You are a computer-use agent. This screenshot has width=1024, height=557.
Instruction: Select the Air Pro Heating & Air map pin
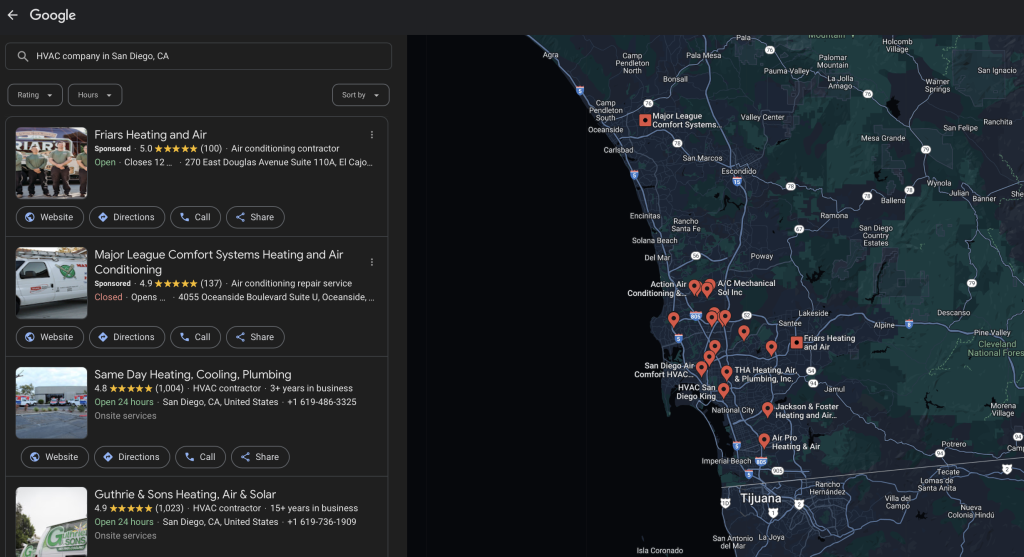pyautogui.click(x=763, y=440)
